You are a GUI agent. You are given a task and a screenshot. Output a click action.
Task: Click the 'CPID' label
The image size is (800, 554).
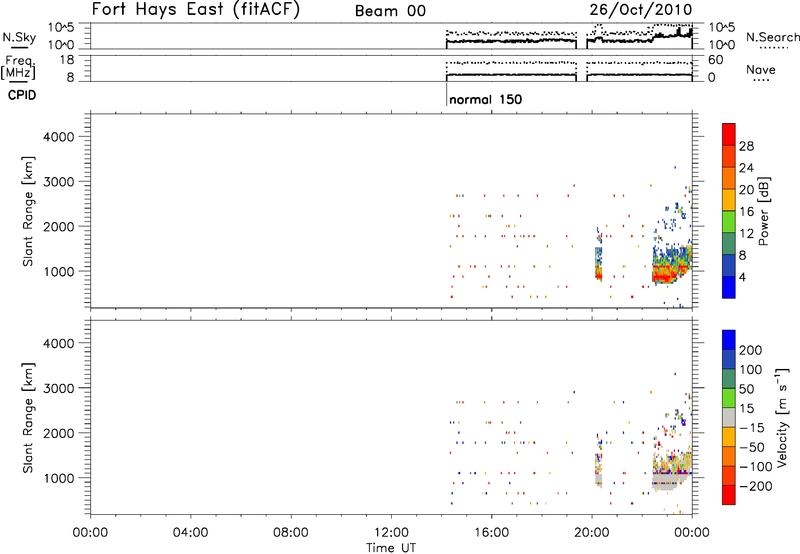click(22, 95)
